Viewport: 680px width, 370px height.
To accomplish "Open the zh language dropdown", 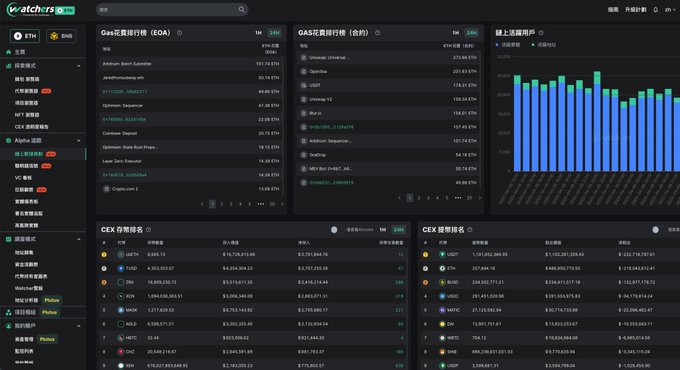I will (670, 10).
